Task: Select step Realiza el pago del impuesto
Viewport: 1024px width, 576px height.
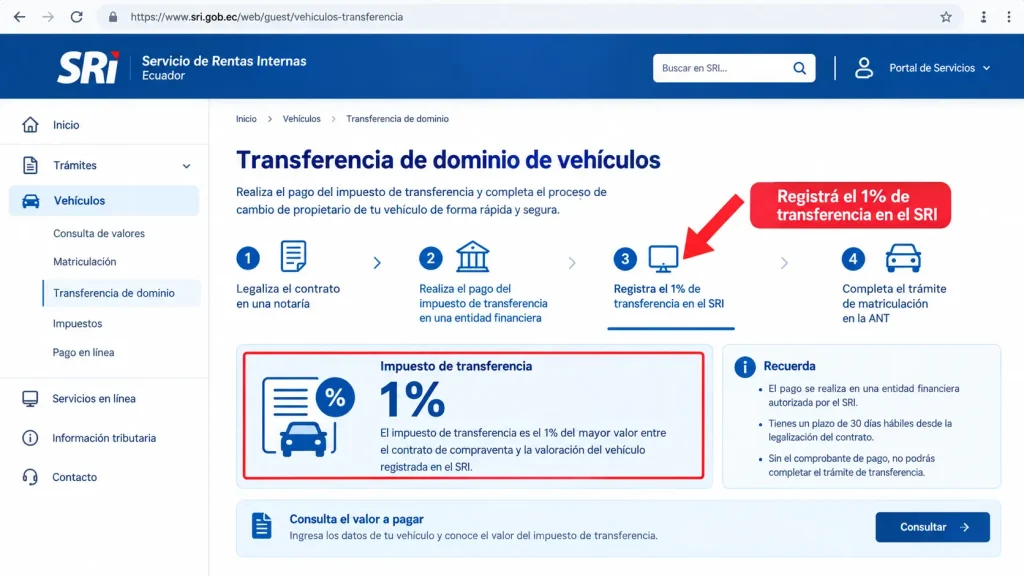Action: (x=483, y=303)
